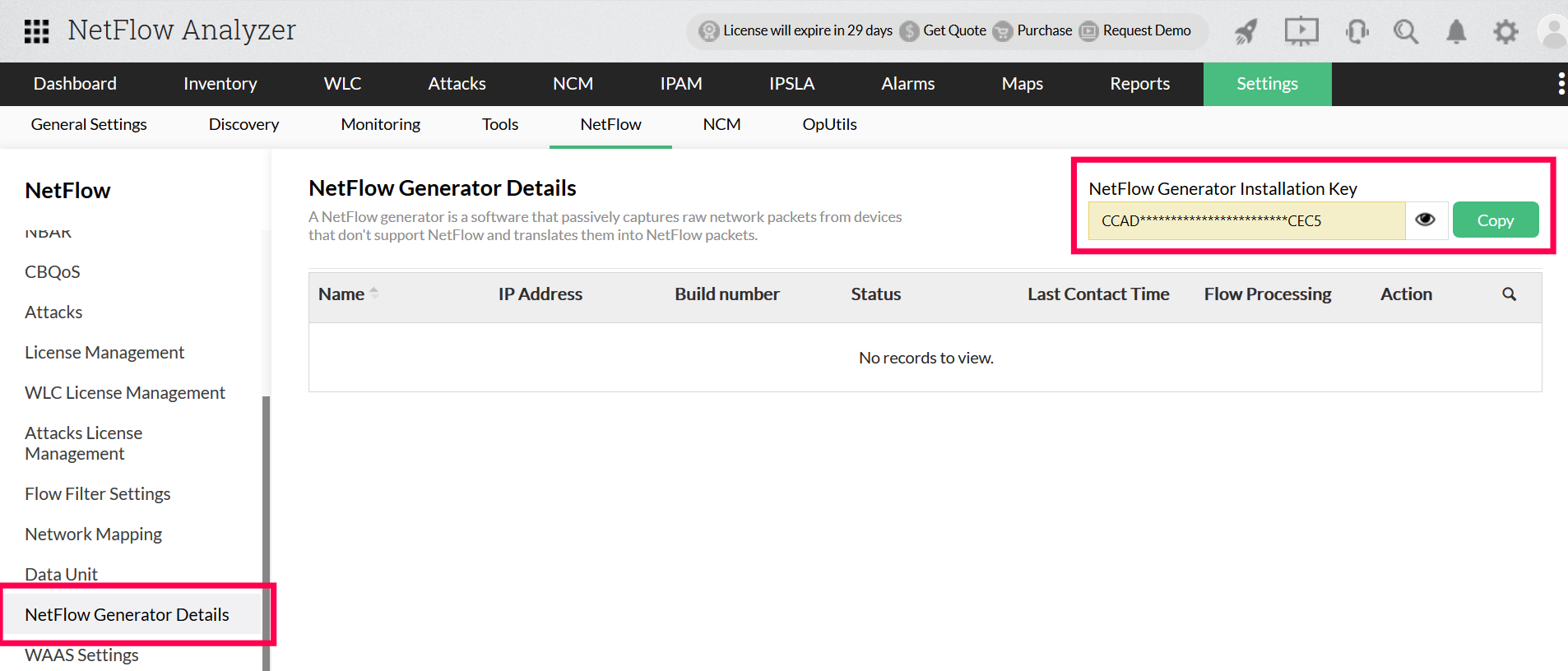Open Network Mapping in sidebar

tap(94, 534)
